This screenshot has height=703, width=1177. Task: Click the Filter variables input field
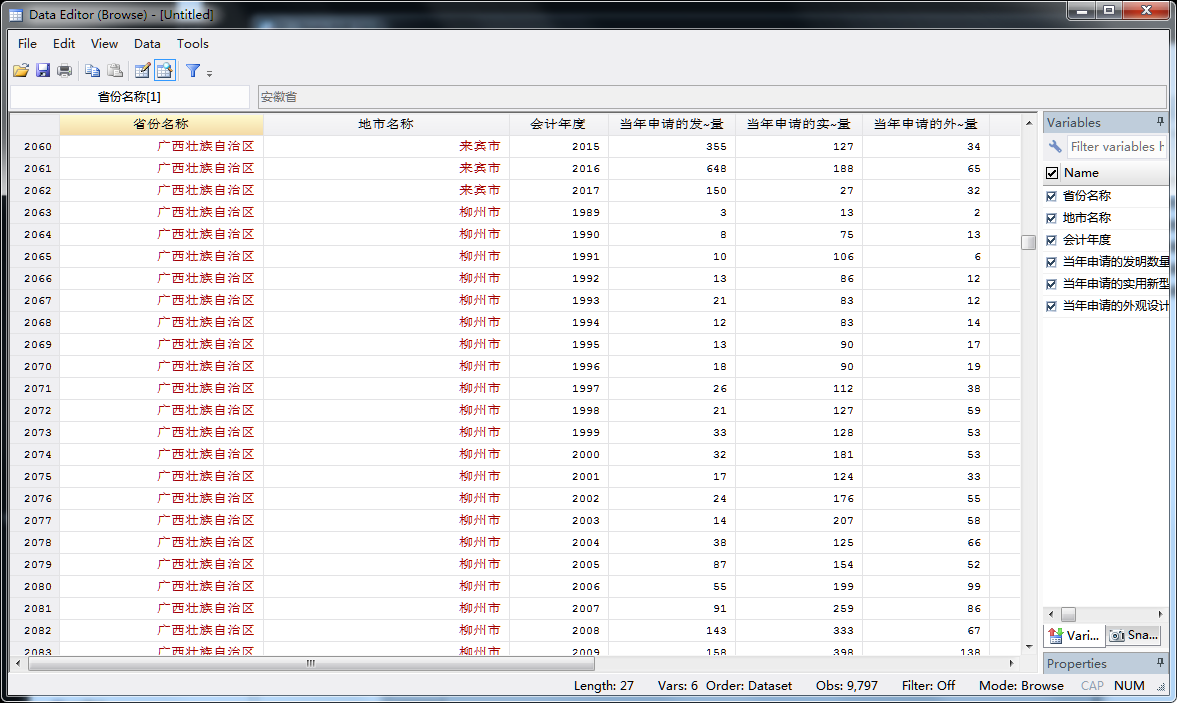pos(1116,146)
